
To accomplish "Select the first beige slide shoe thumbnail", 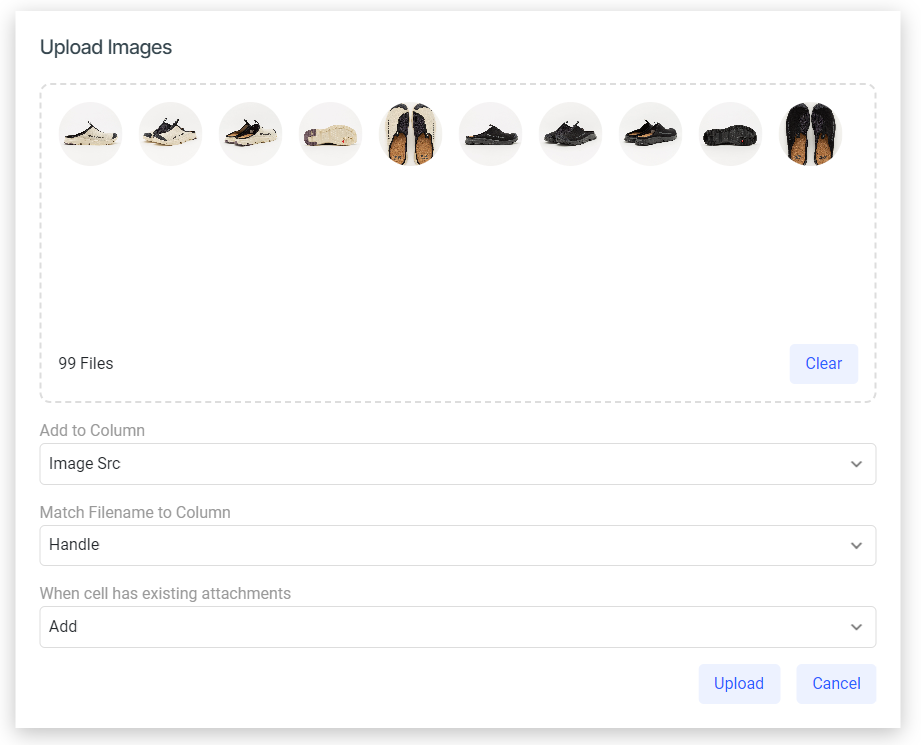I will (x=90, y=134).
